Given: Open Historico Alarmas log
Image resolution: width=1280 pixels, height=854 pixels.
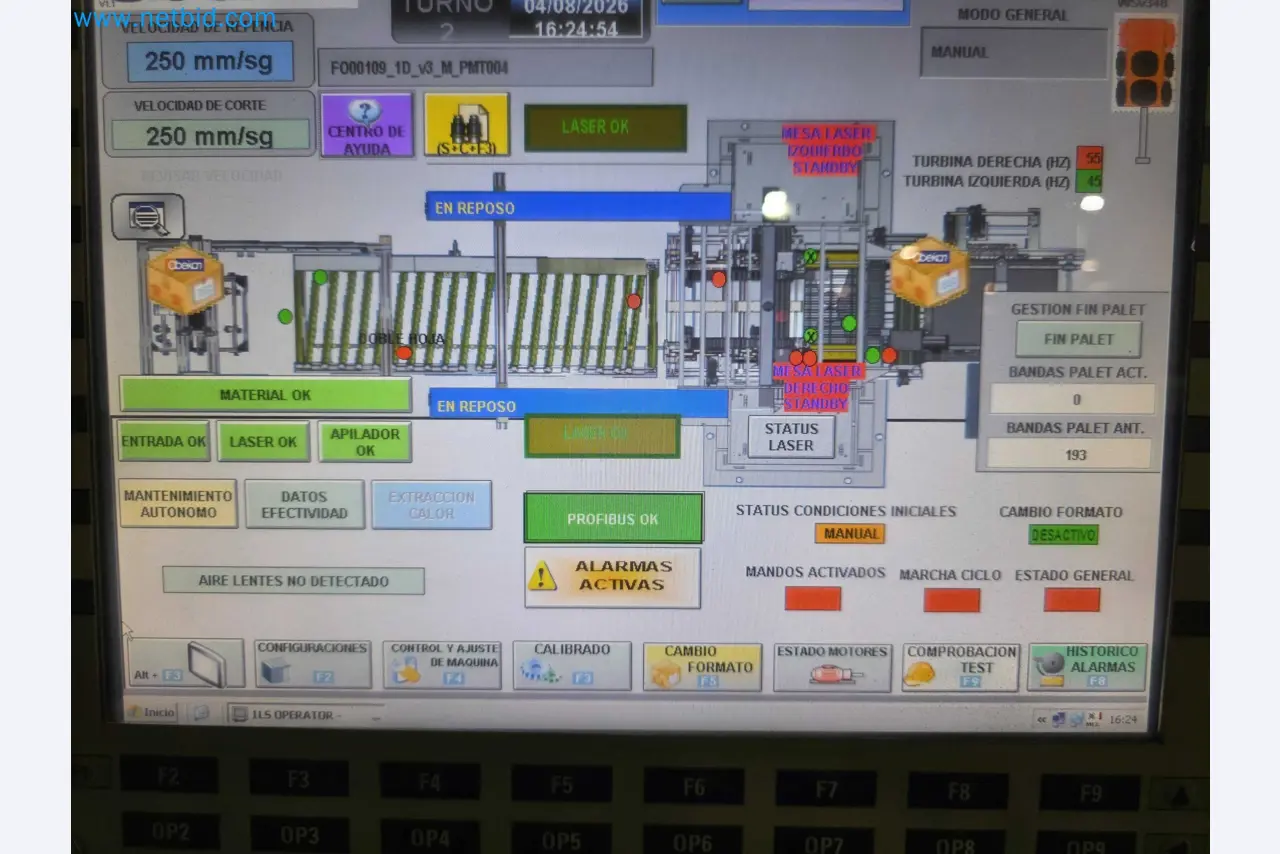Looking at the screenshot, I should pyautogui.click(x=1087, y=667).
